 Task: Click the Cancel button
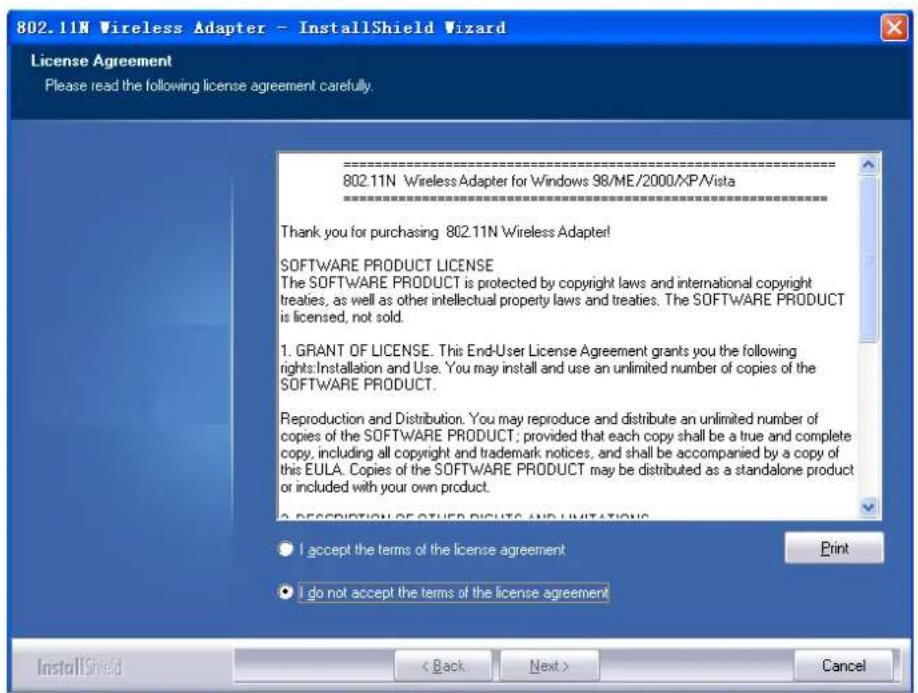point(843,665)
